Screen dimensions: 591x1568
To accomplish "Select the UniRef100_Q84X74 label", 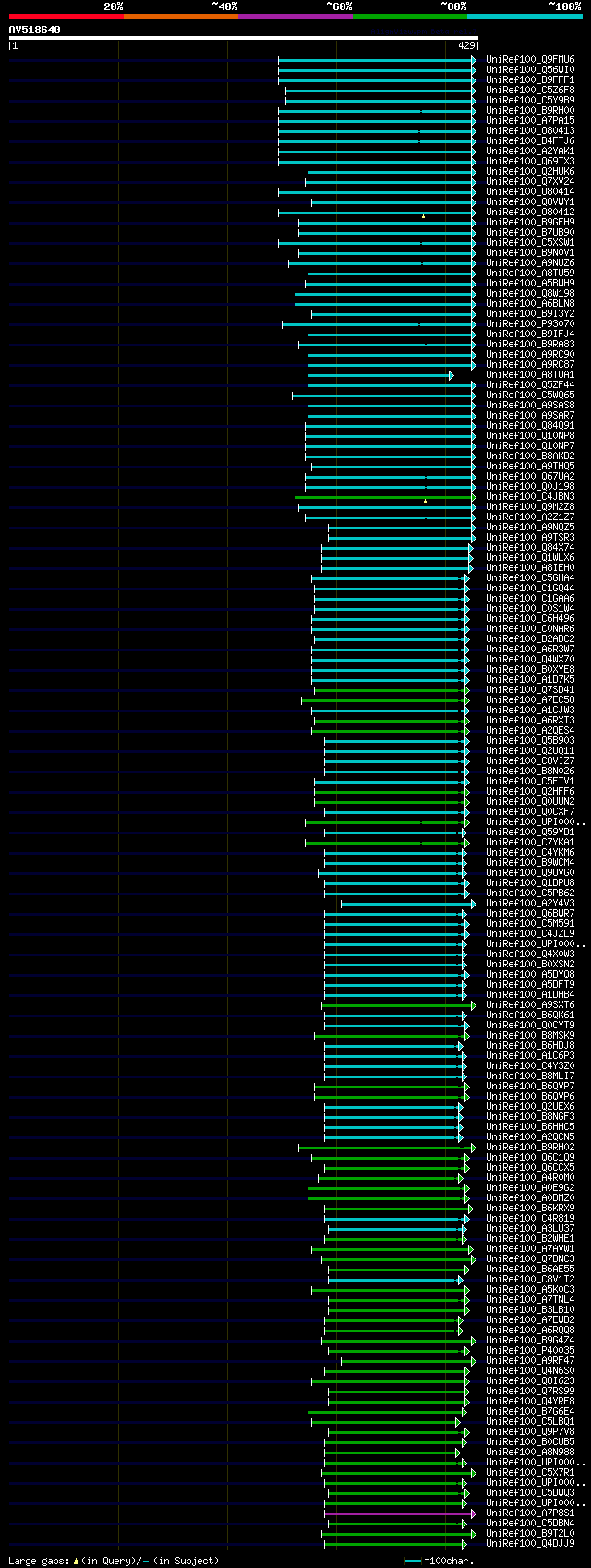I will click(530, 548).
